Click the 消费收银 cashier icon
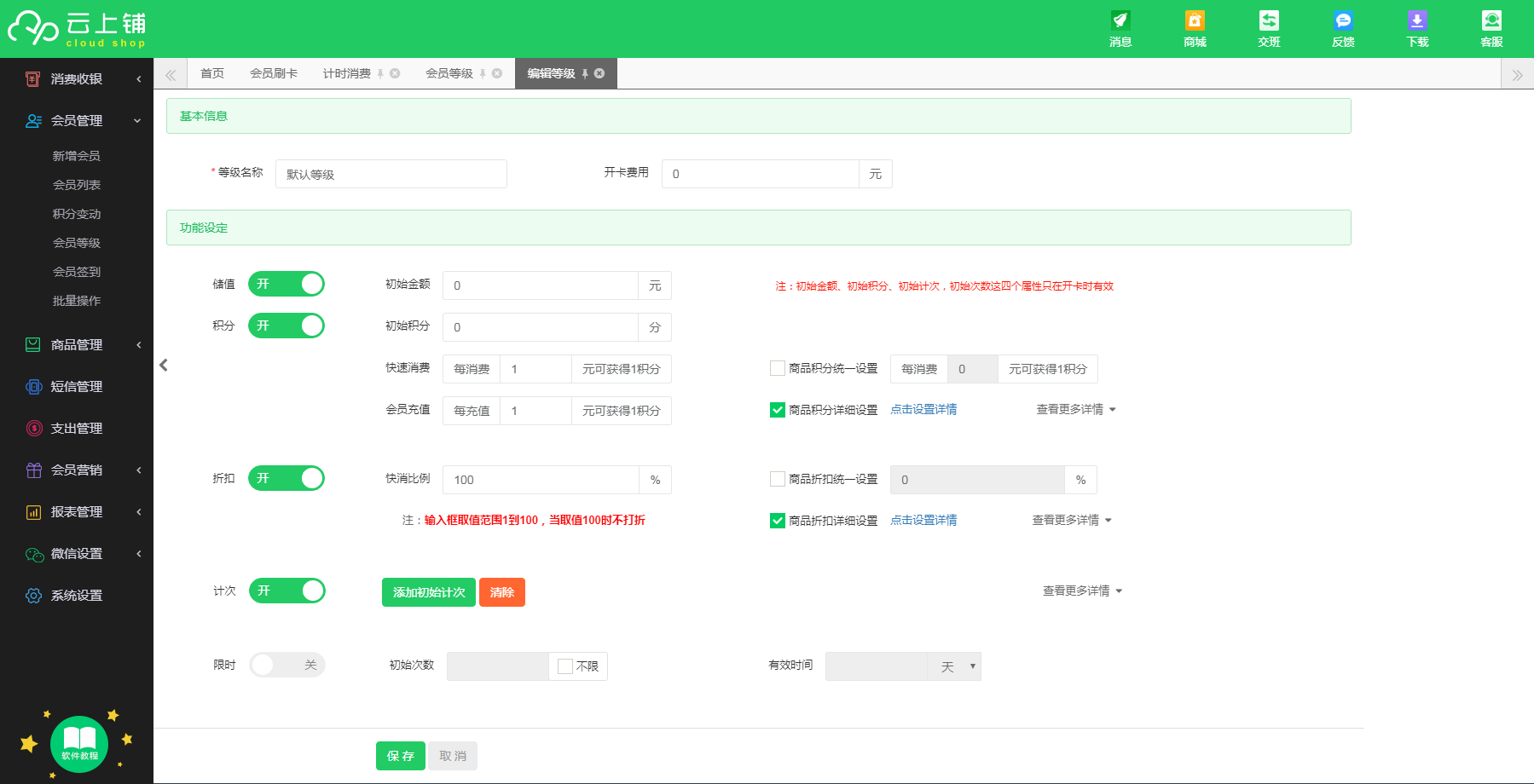Image resolution: width=1534 pixels, height=784 pixels. click(32, 79)
